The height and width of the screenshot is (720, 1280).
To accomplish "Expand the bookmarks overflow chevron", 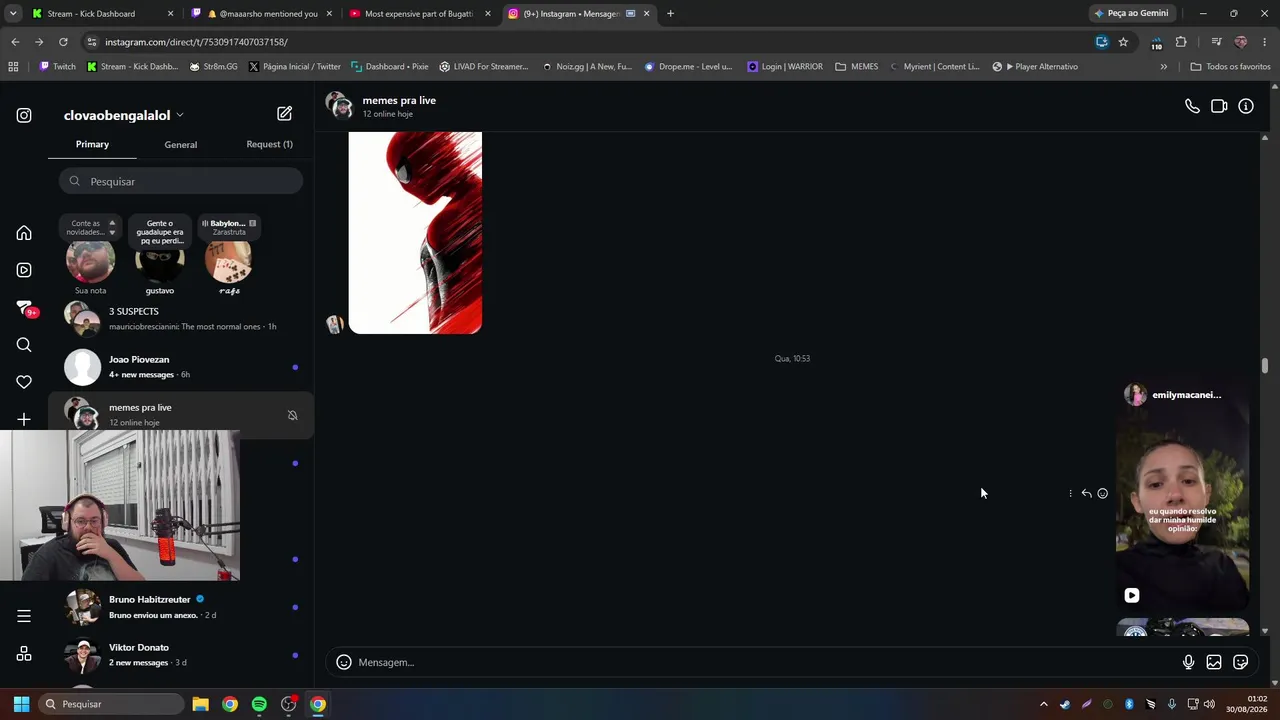I will pyautogui.click(x=1163, y=67).
